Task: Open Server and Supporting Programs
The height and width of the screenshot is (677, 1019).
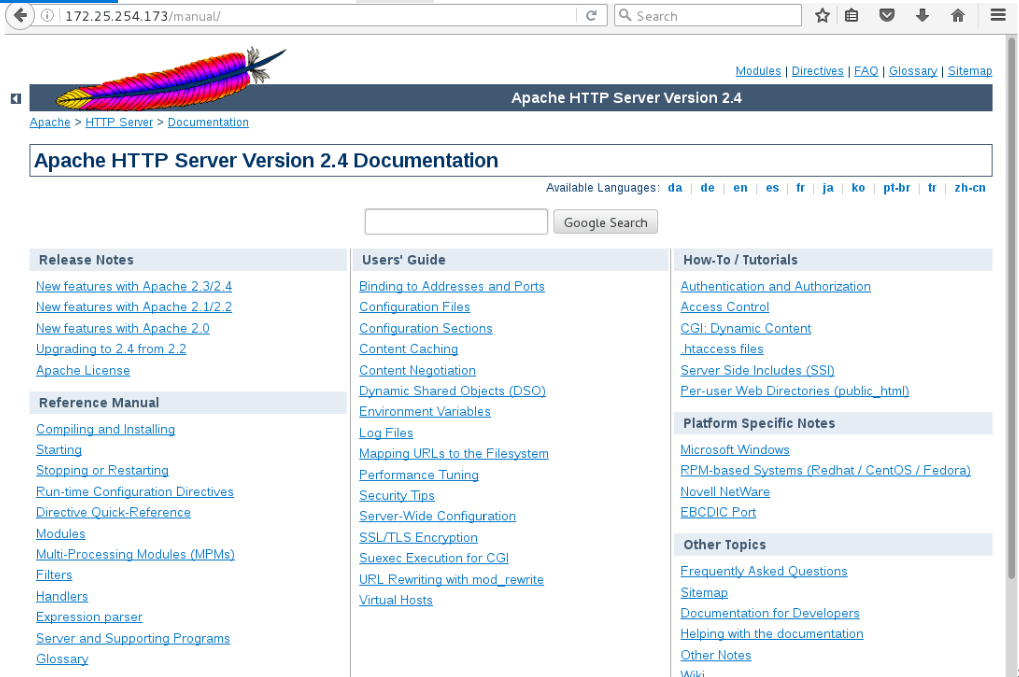Action: click(133, 639)
